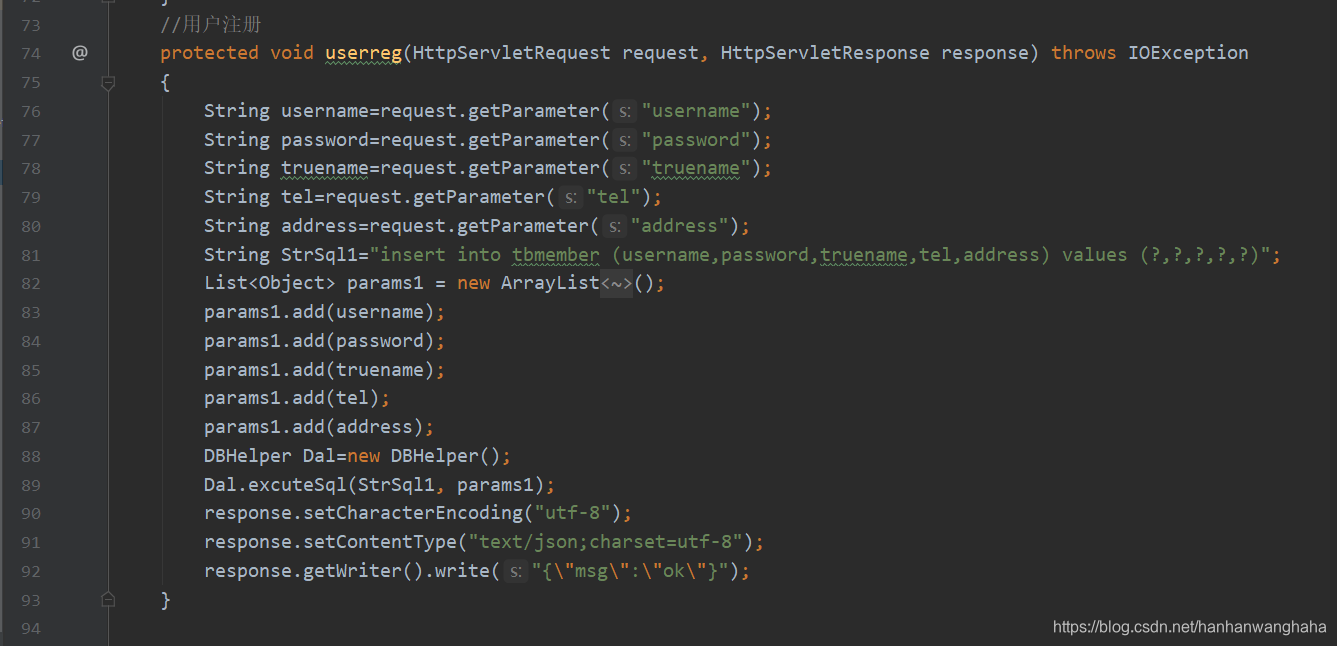Click the {\"msg\":\"ok\"} JSON string
Screen dimensions: 1337x646
pos(635,571)
